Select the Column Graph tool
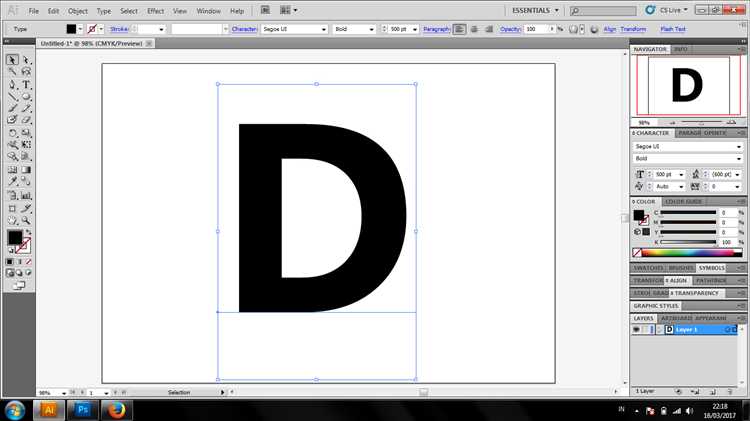This screenshot has width=750, height=421. pyautogui.click(x=26, y=196)
